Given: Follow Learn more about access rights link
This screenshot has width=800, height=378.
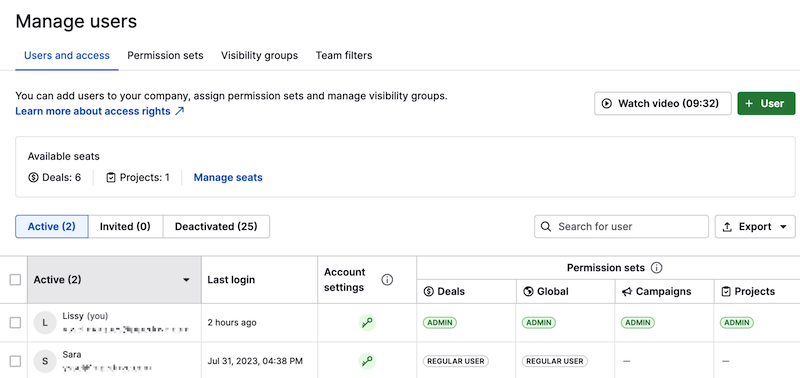Looking at the screenshot, I should tap(99, 111).
